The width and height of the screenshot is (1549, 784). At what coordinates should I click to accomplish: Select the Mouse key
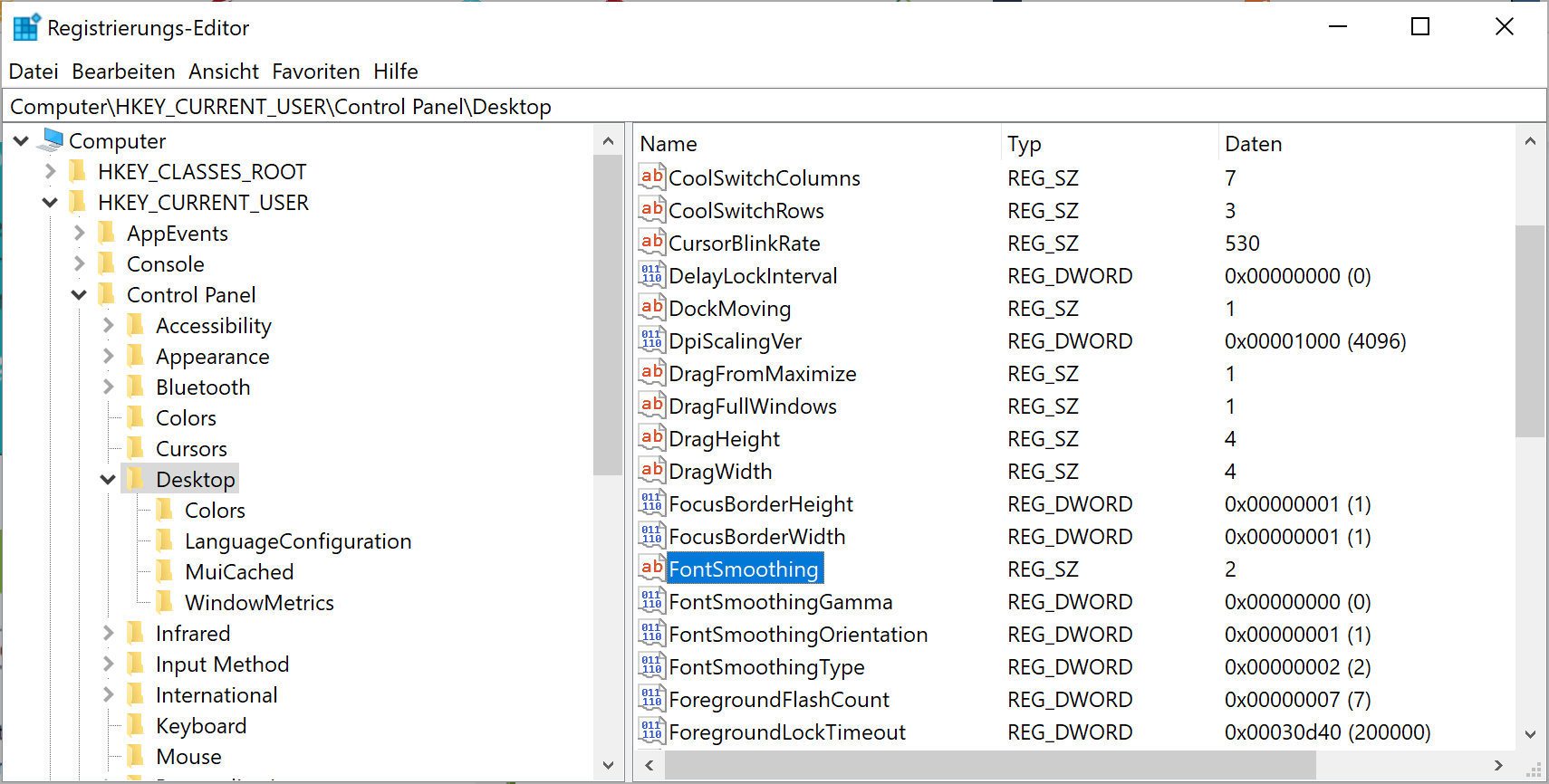(x=188, y=756)
